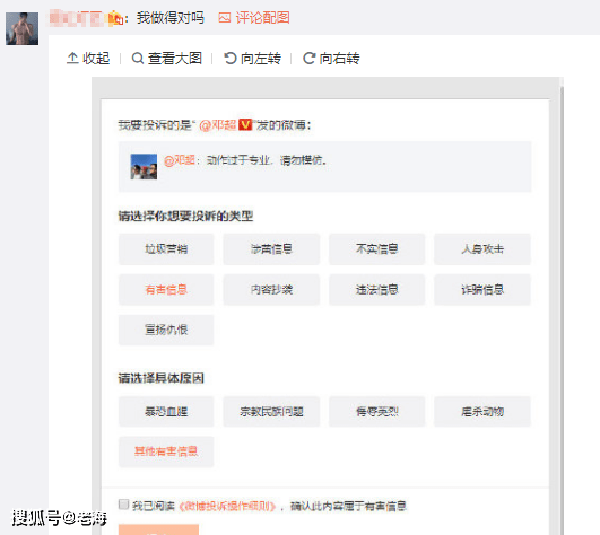Select 虐杀动物 as specific reason

point(482,411)
